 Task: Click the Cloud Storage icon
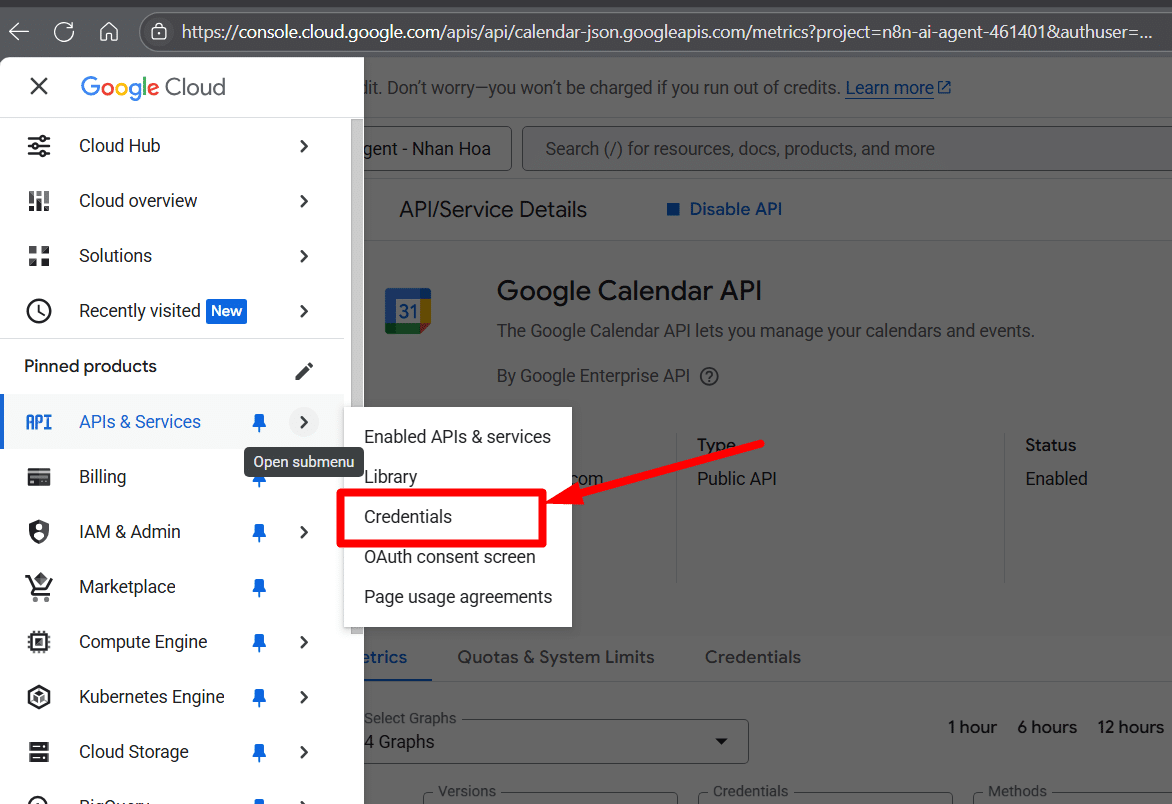(39, 752)
